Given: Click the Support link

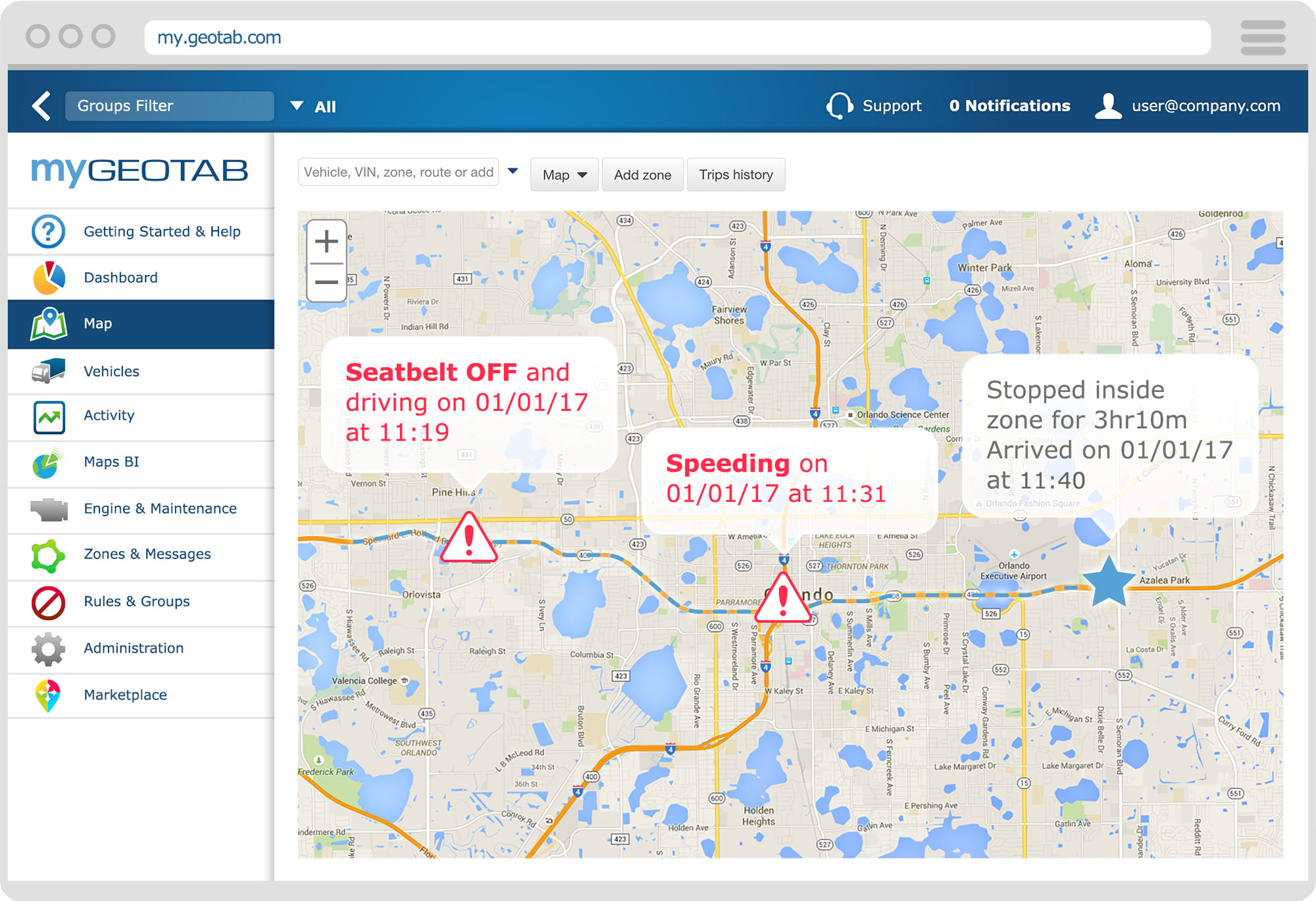Looking at the screenshot, I should coord(892,106).
